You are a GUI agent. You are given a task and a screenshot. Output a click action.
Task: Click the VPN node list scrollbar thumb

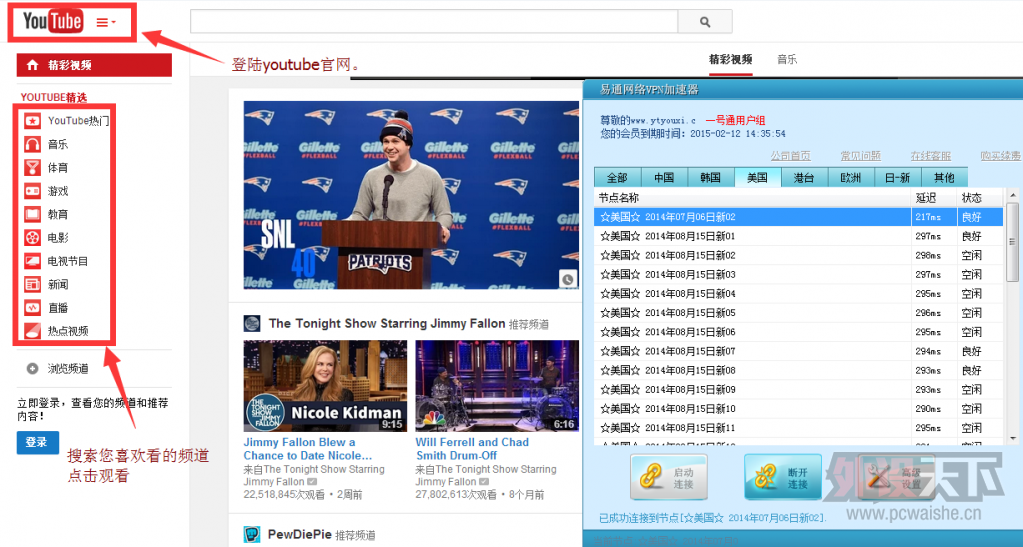[x=1012, y=242]
